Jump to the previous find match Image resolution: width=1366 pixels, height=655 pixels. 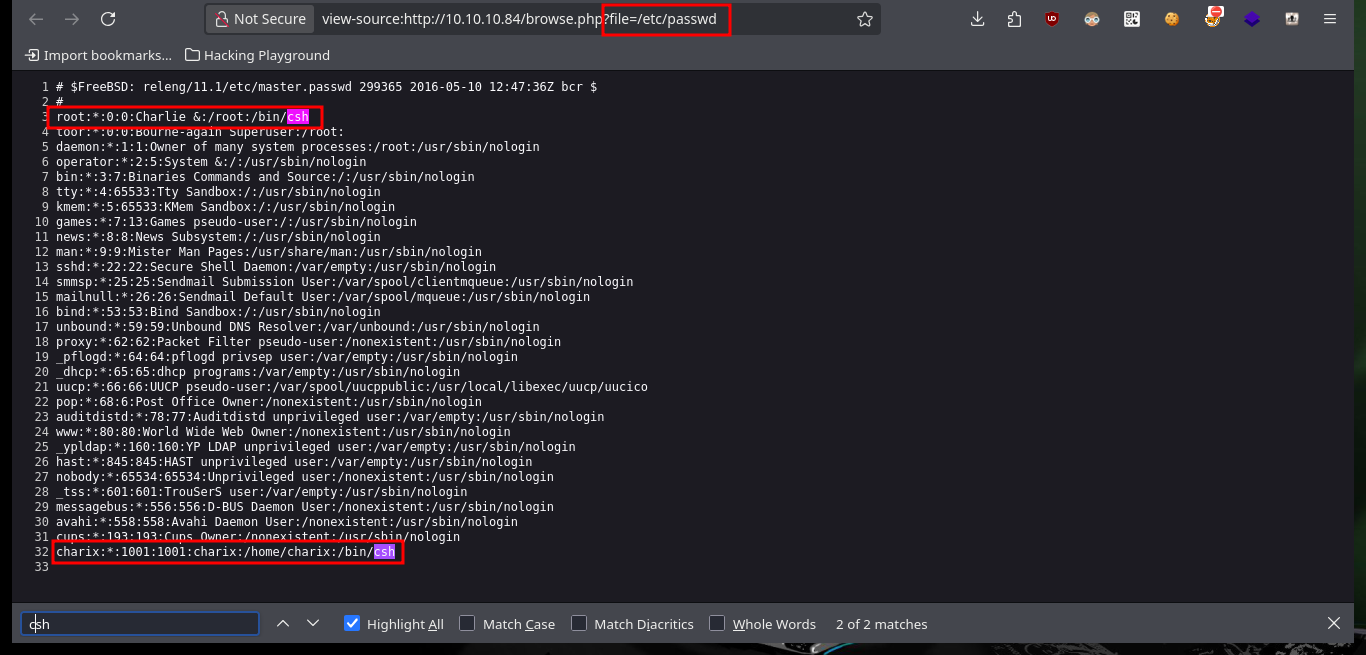[283, 623]
